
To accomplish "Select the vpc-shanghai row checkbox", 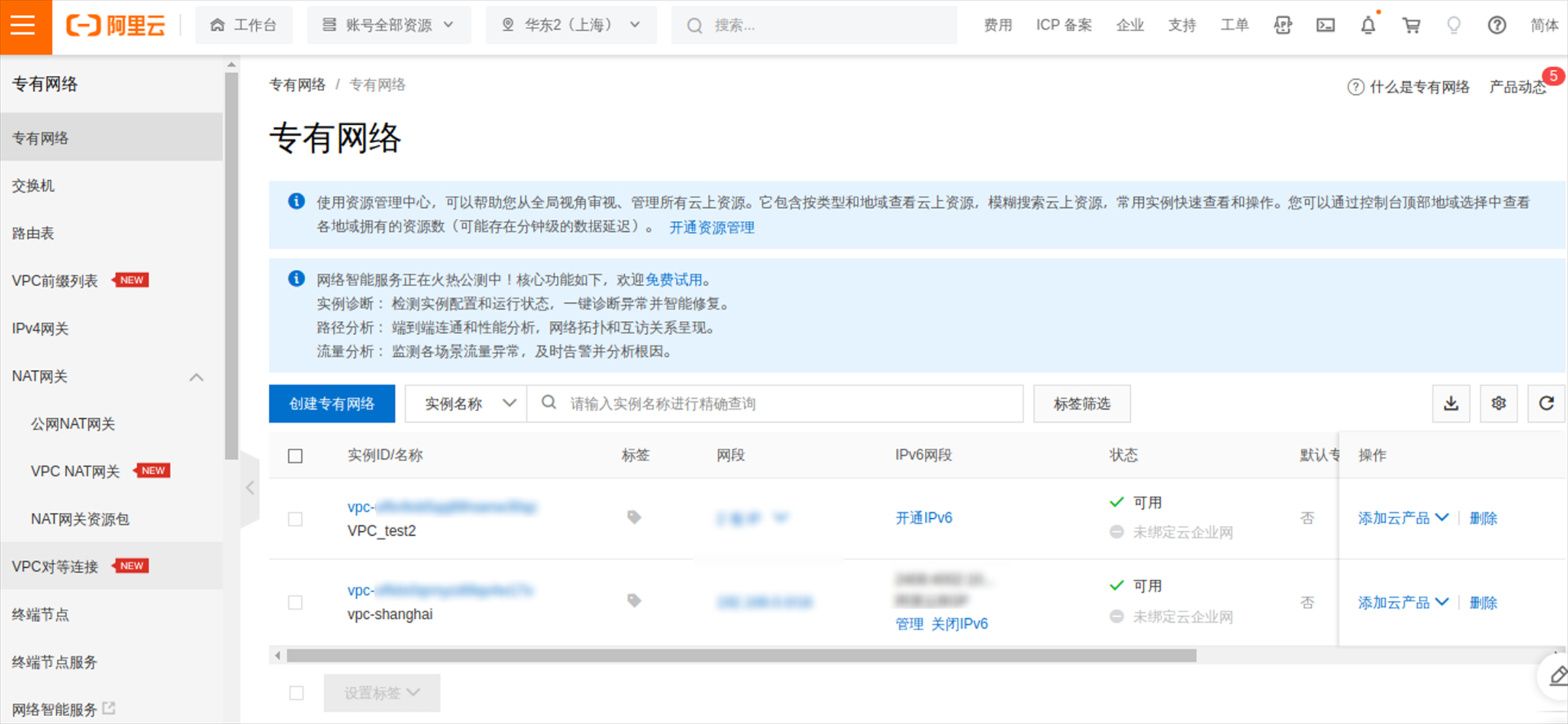I will coord(295,602).
